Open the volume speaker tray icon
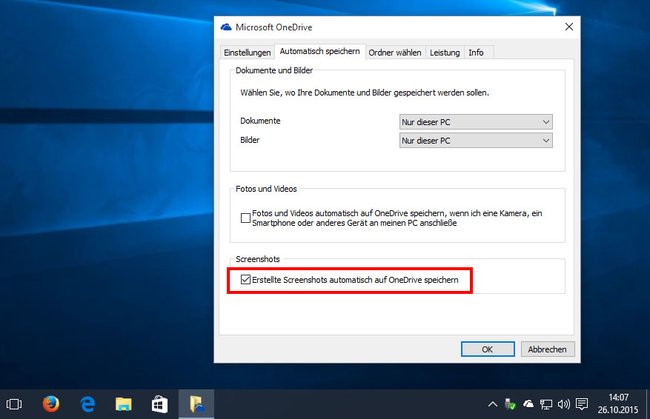The height and width of the screenshot is (419, 650). 564,404
